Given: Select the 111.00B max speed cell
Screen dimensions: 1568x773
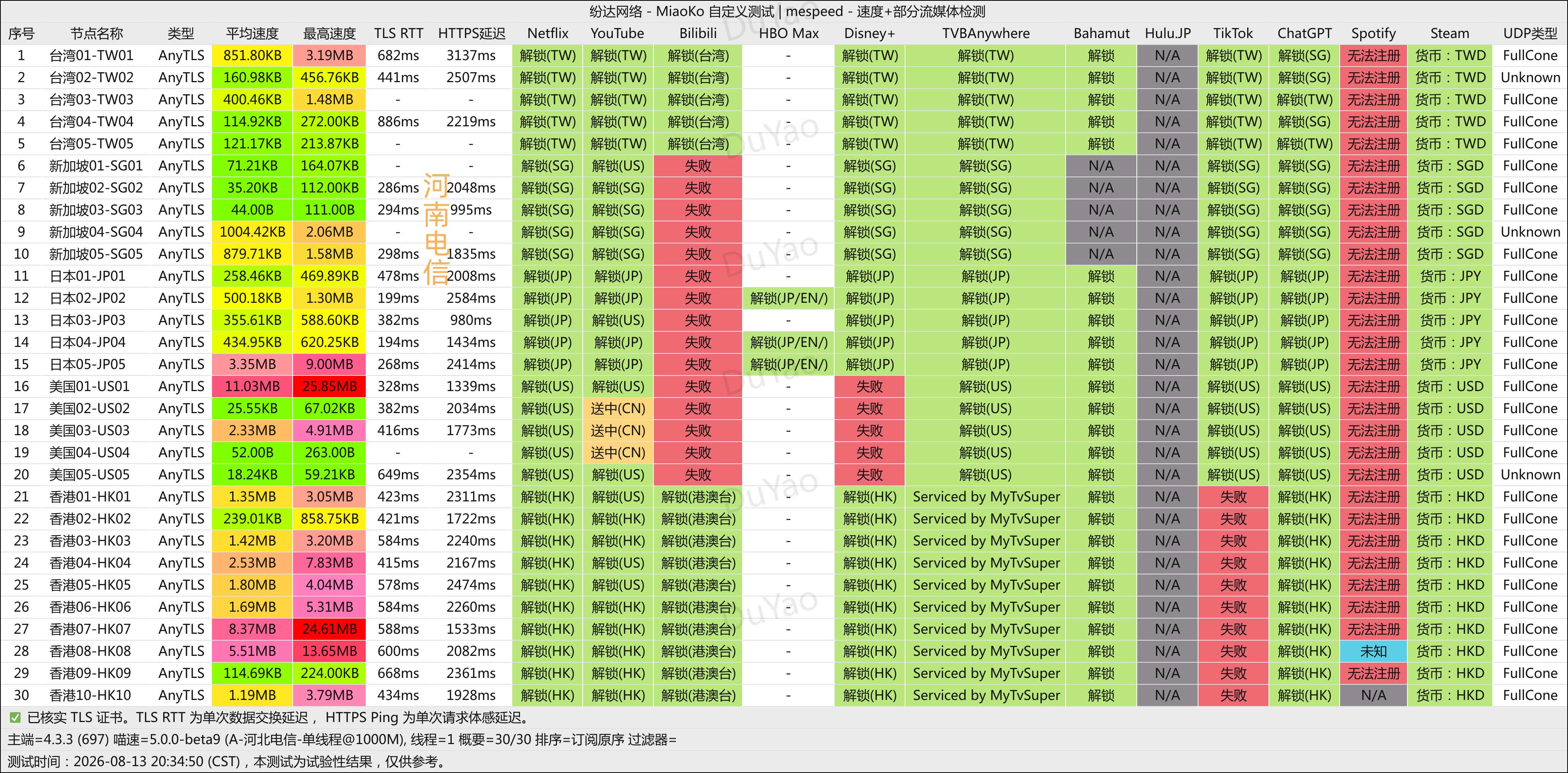Looking at the screenshot, I should [x=329, y=210].
